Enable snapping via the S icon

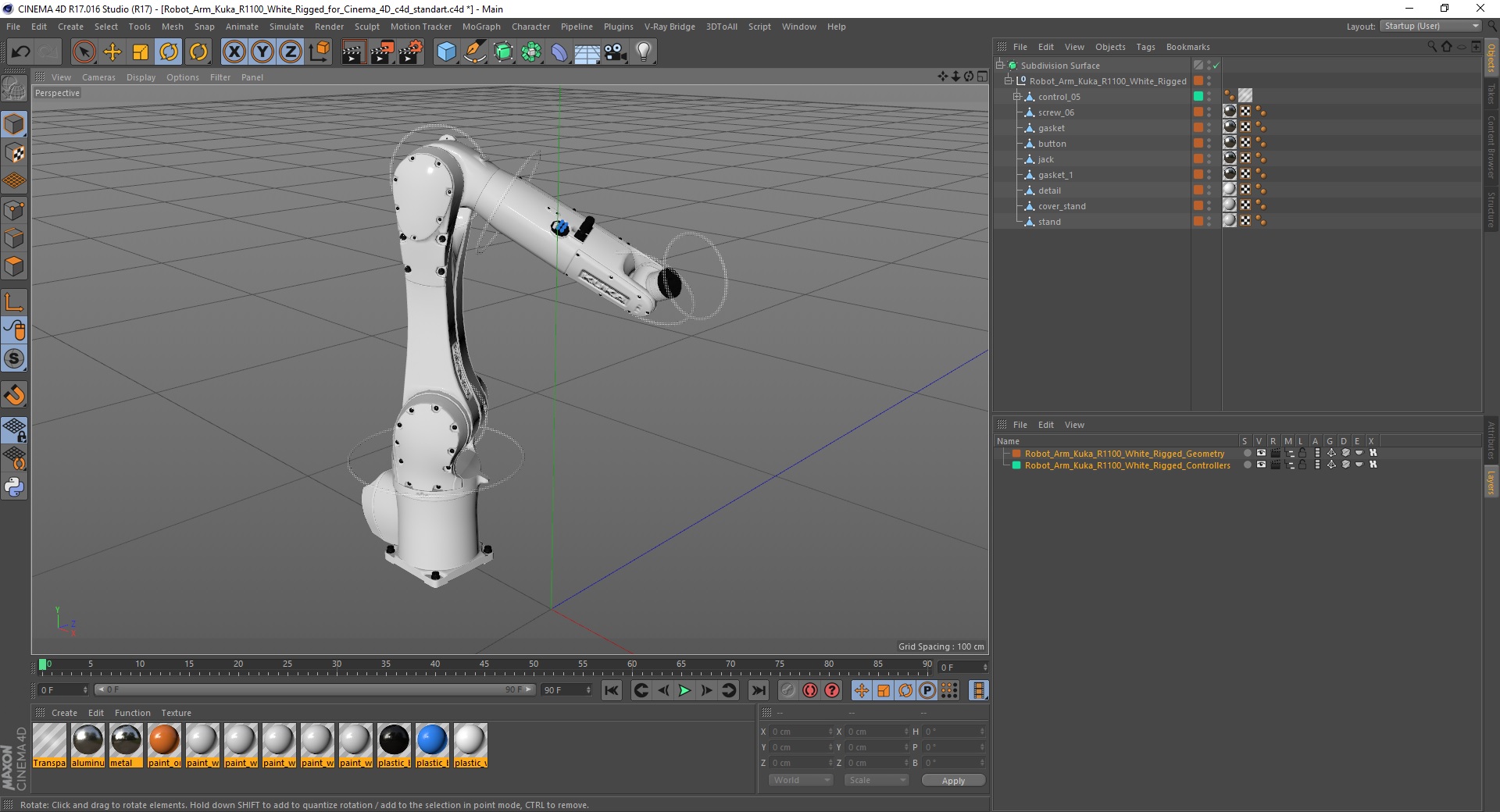click(14, 359)
